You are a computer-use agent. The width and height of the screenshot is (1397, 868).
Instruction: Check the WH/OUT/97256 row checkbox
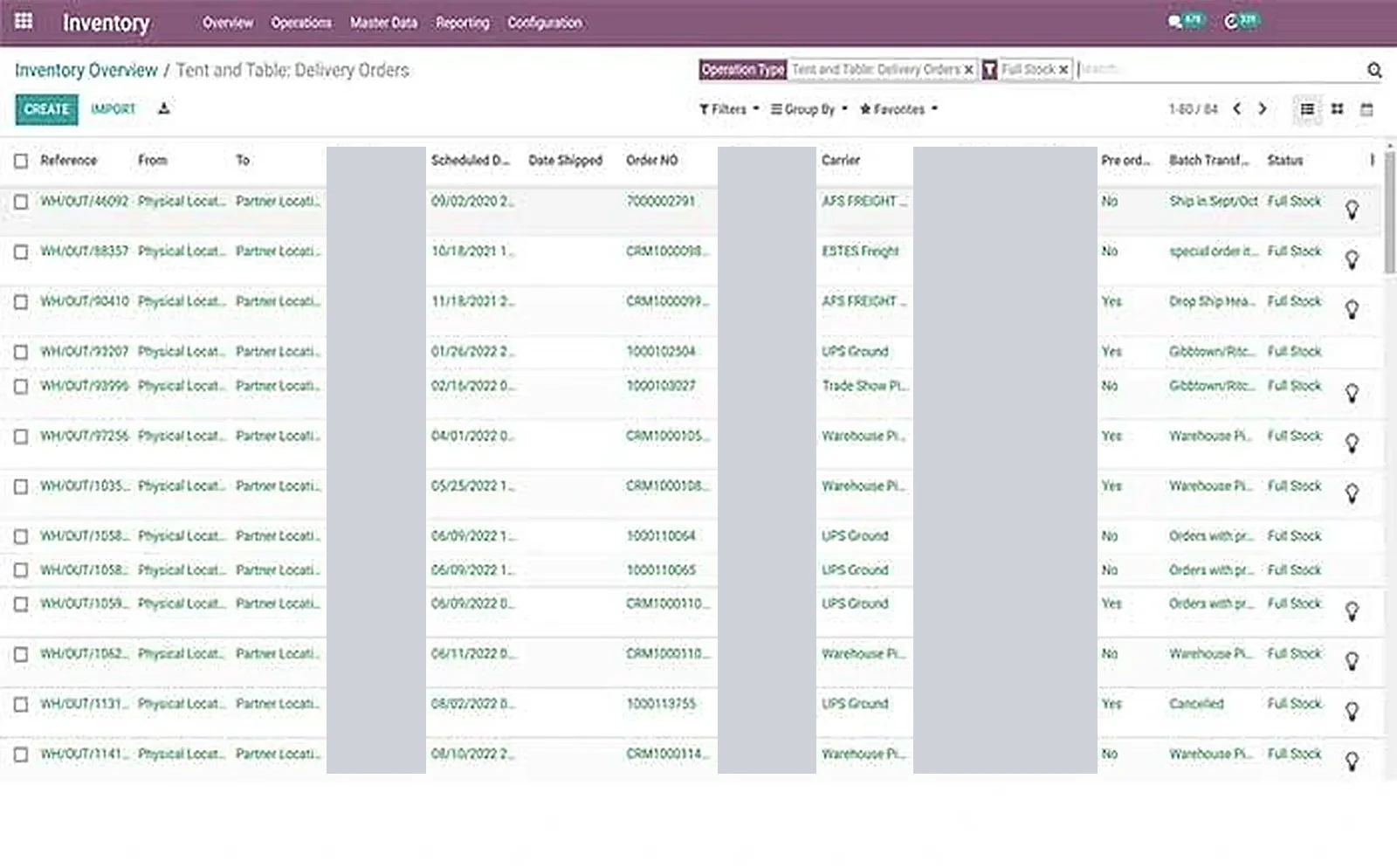[x=21, y=437]
